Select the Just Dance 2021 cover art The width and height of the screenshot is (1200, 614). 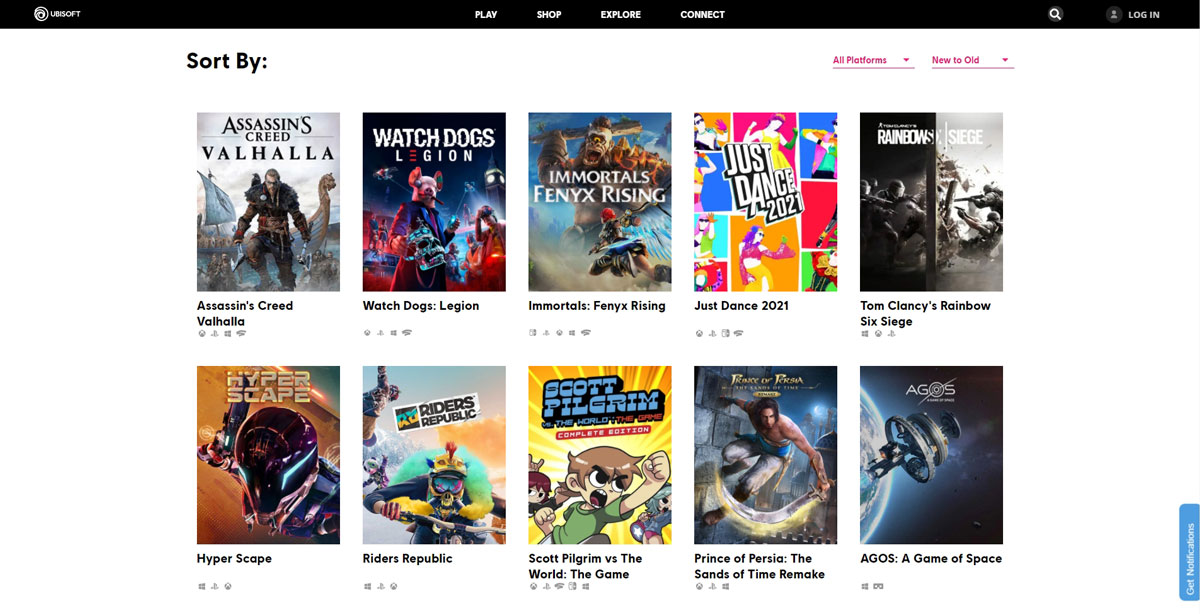(x=766, y=202)
